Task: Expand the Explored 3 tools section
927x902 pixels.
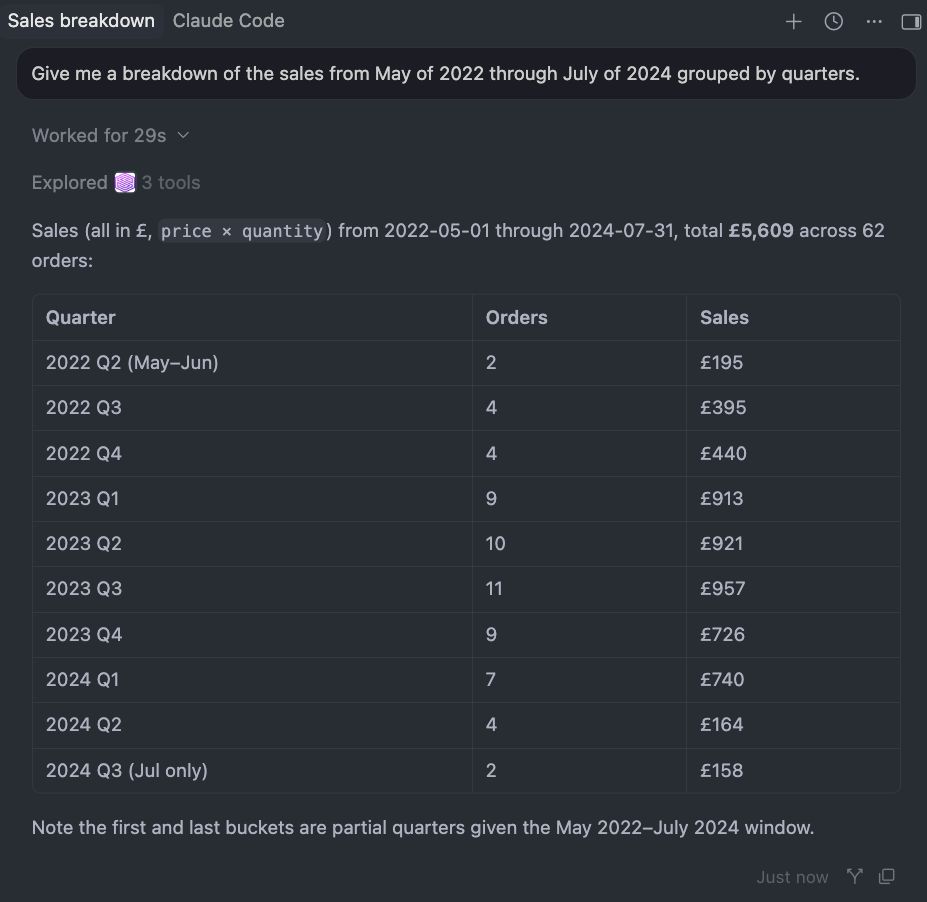Action: pyautogui.click(x=116, y=183)
